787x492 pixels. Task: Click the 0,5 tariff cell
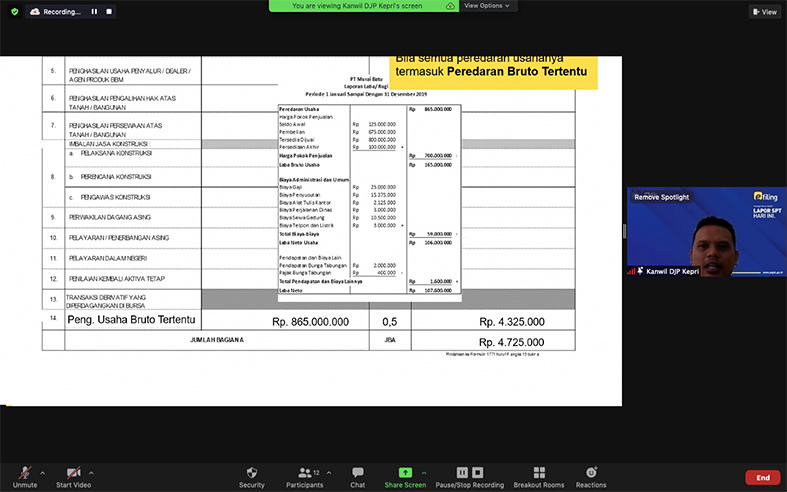coord(389,322)
